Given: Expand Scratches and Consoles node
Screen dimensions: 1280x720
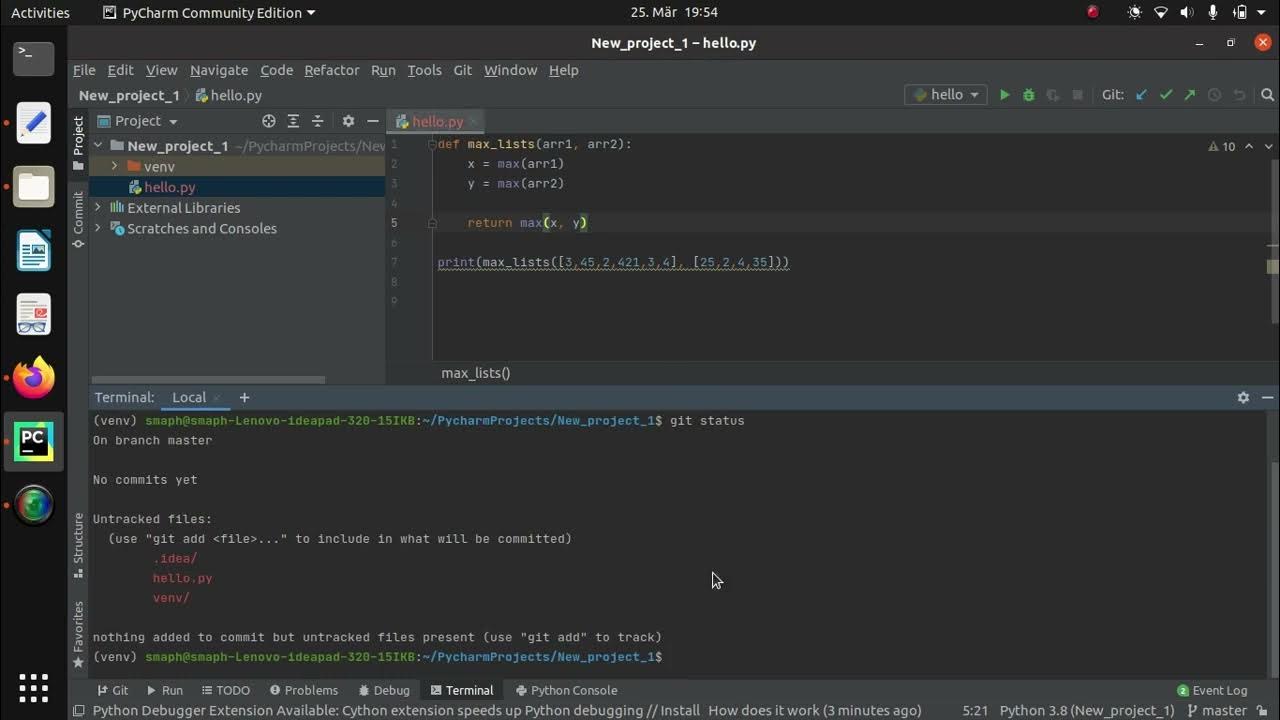Looking at the screenshot, I should (x=98, y=228).
